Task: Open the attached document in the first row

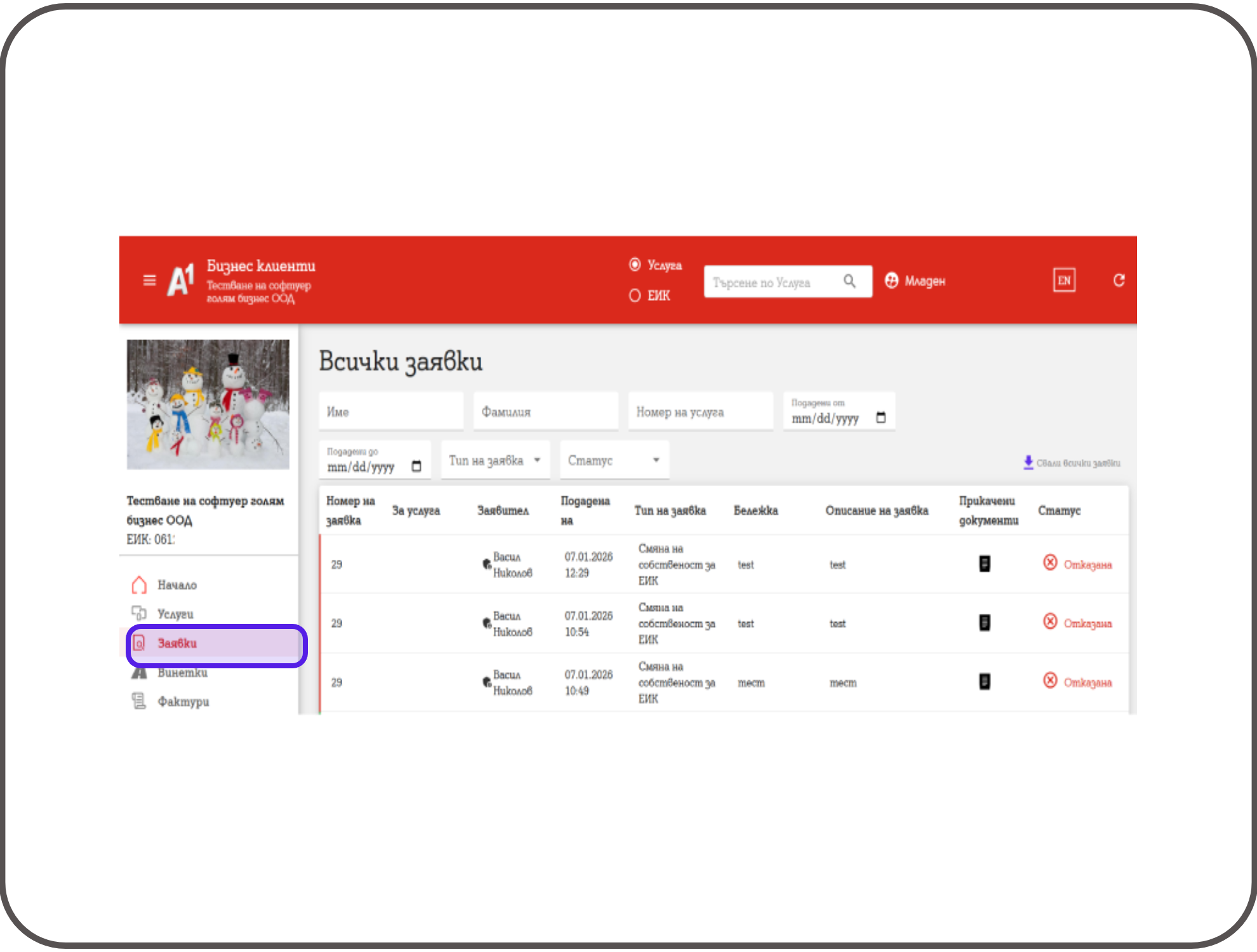Action: click(x=984, y=564)
